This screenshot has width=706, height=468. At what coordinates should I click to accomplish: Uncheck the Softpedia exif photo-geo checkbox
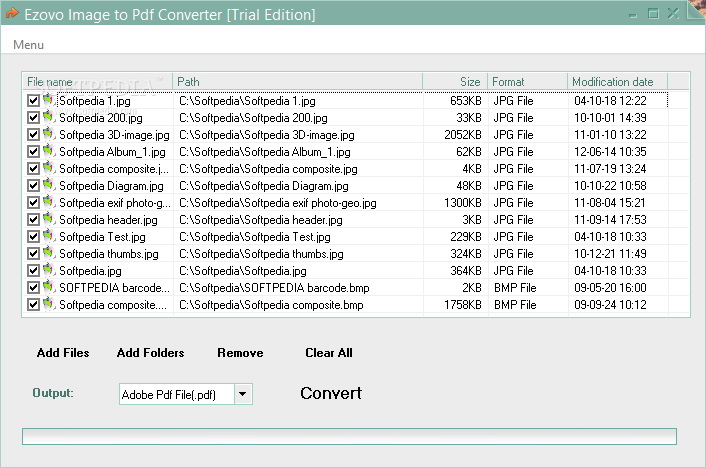(x=33, y=203)
